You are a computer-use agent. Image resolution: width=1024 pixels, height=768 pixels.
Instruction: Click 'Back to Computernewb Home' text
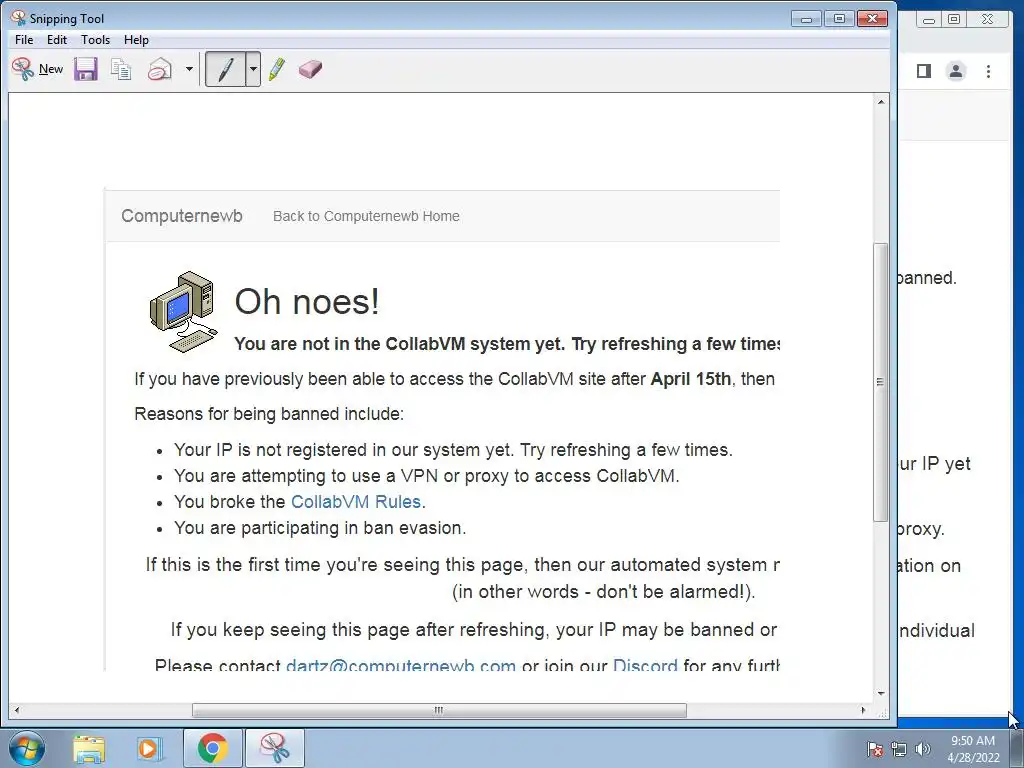coord(366,216)
